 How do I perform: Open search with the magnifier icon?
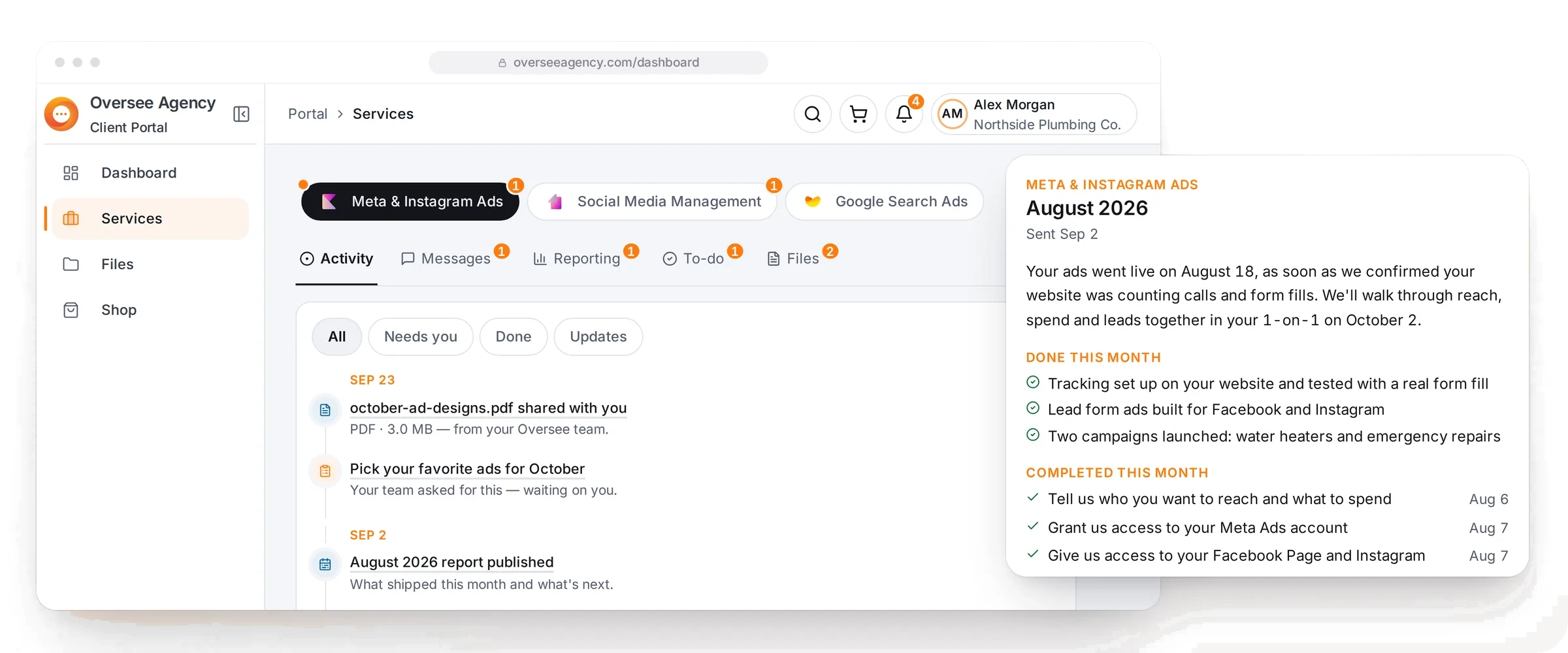812,114
